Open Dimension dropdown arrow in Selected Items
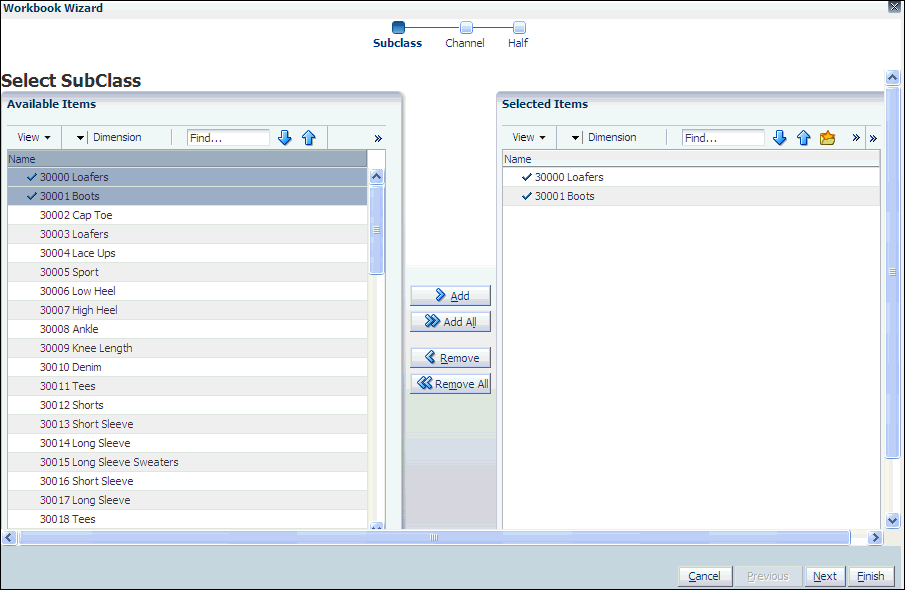This screenshot has width=905, height=590. (x=575, y=137)
